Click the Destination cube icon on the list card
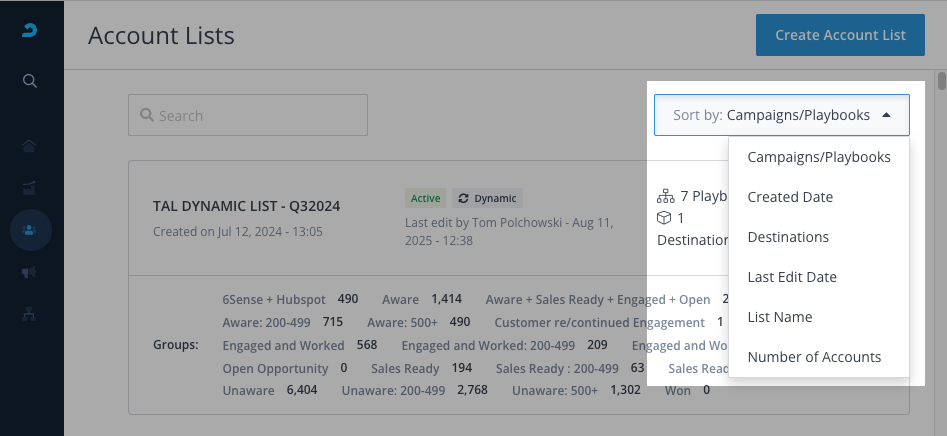947x436 pixels. [664, 218]
